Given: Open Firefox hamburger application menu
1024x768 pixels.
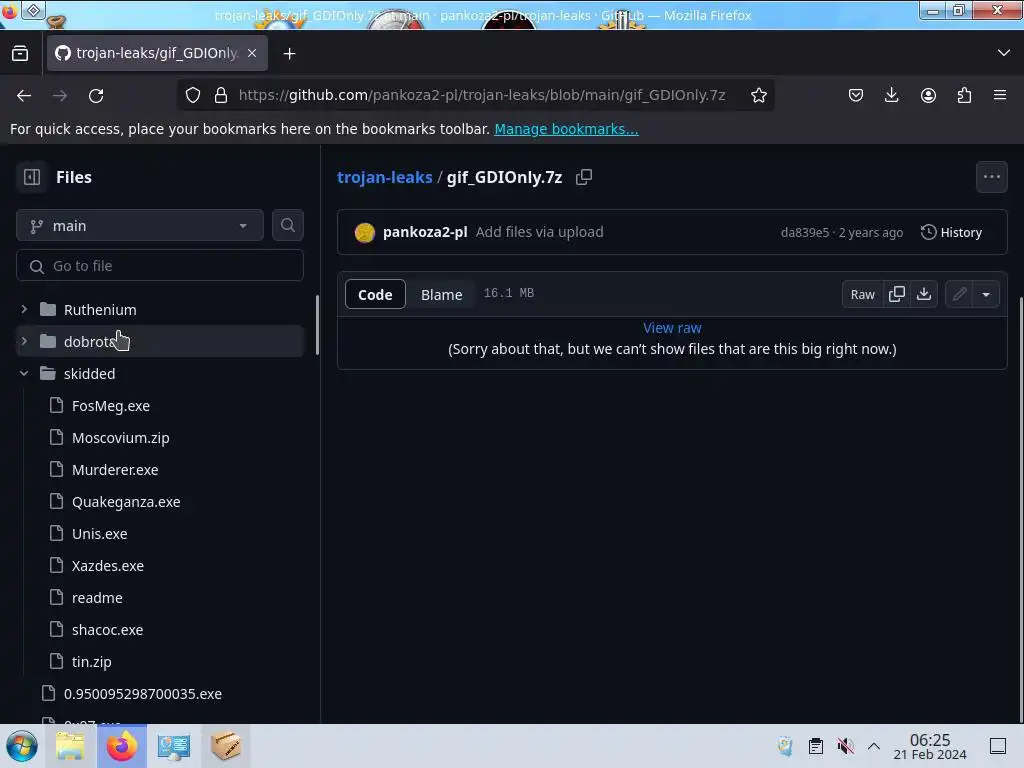Looking at the screenshot, I should tap(1000, 95).
